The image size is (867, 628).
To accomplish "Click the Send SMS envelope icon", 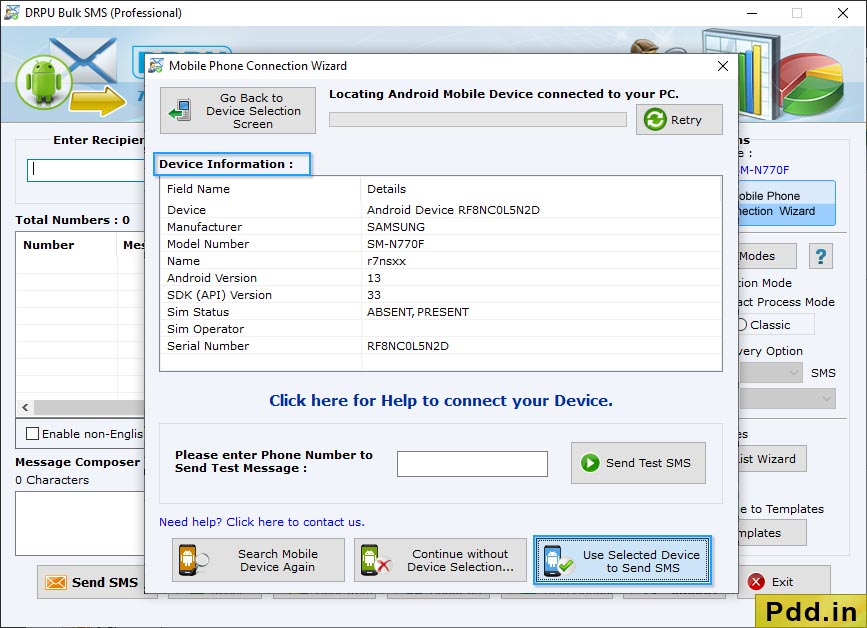I will (x=56, y=582).
